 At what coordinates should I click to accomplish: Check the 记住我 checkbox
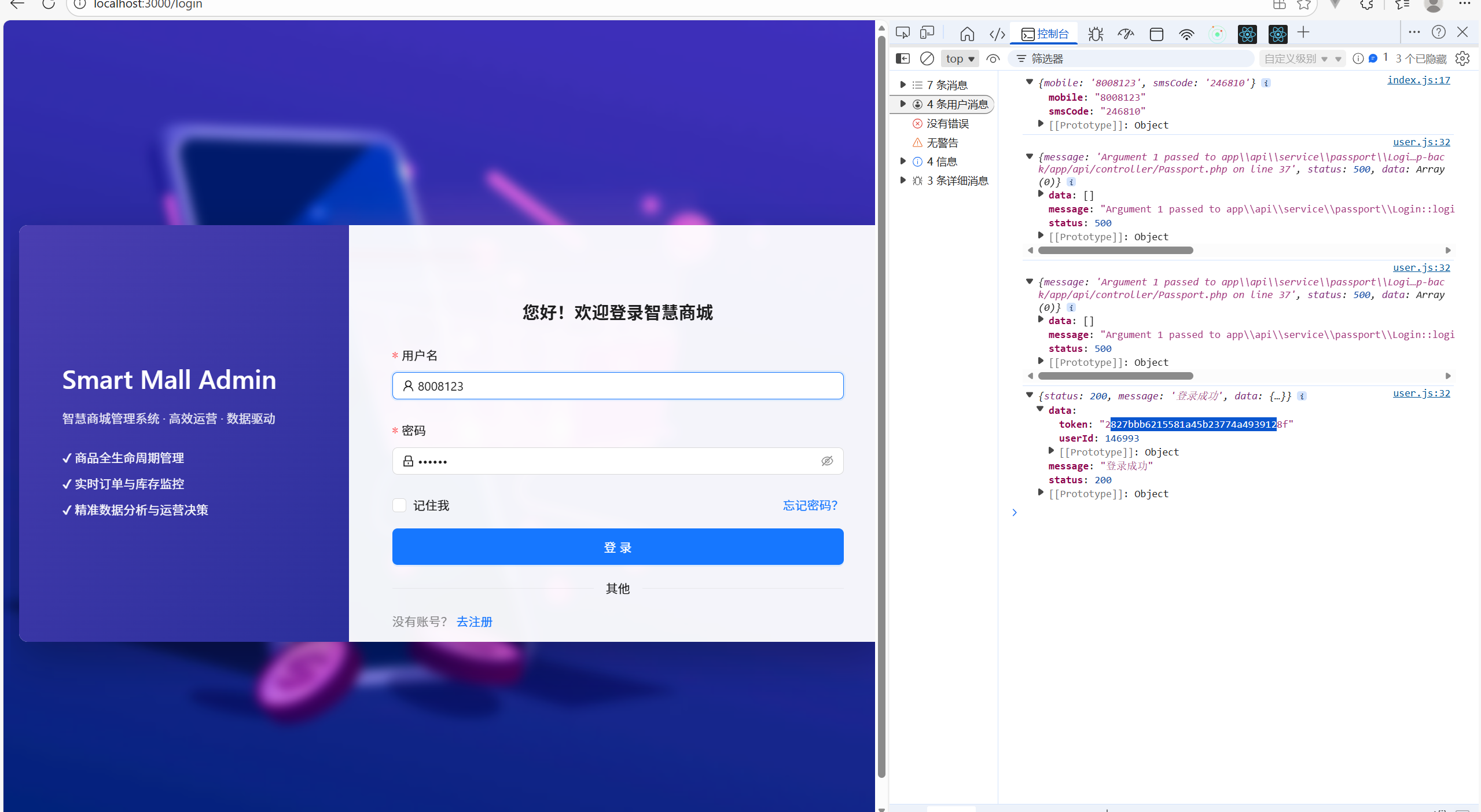tap(399, 505)
